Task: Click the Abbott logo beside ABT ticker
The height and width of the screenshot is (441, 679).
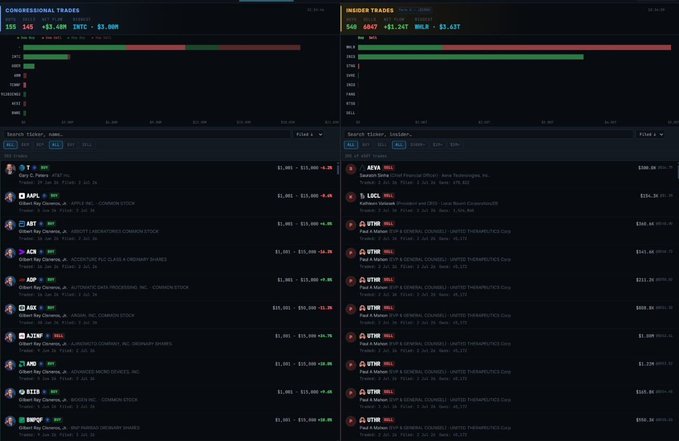Action: [22, 224]
